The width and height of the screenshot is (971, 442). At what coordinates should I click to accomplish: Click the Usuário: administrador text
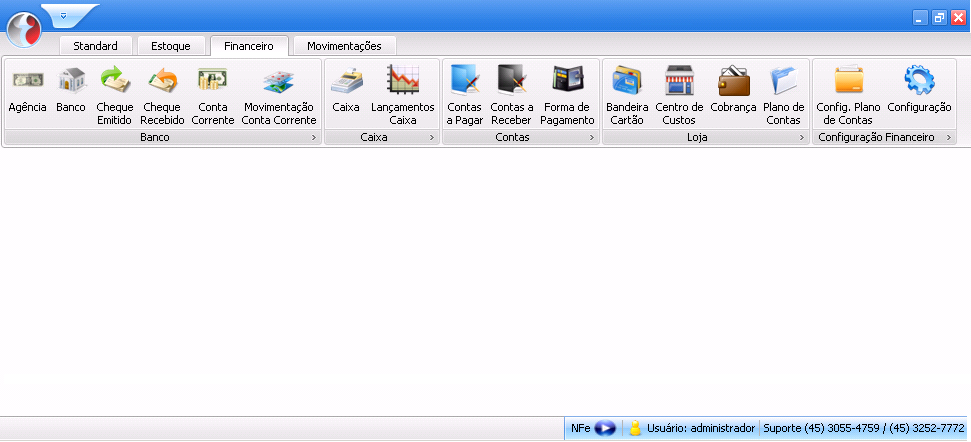pyautogui.click(x=701, y=428)
